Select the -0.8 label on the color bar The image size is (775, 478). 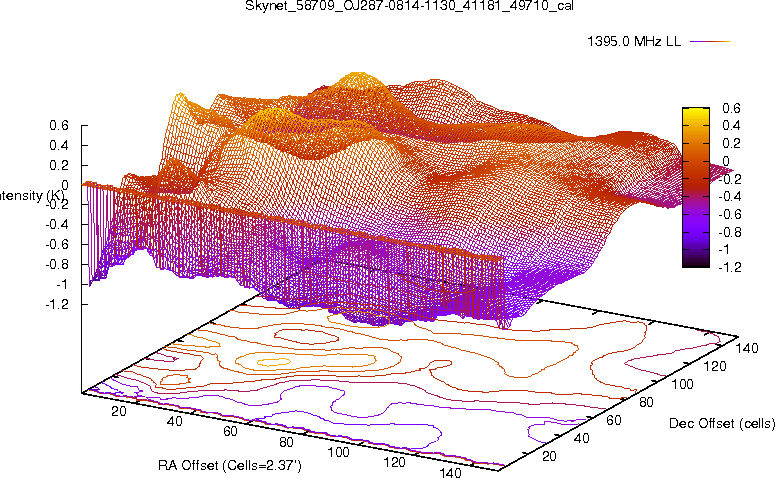coord(729,232)
